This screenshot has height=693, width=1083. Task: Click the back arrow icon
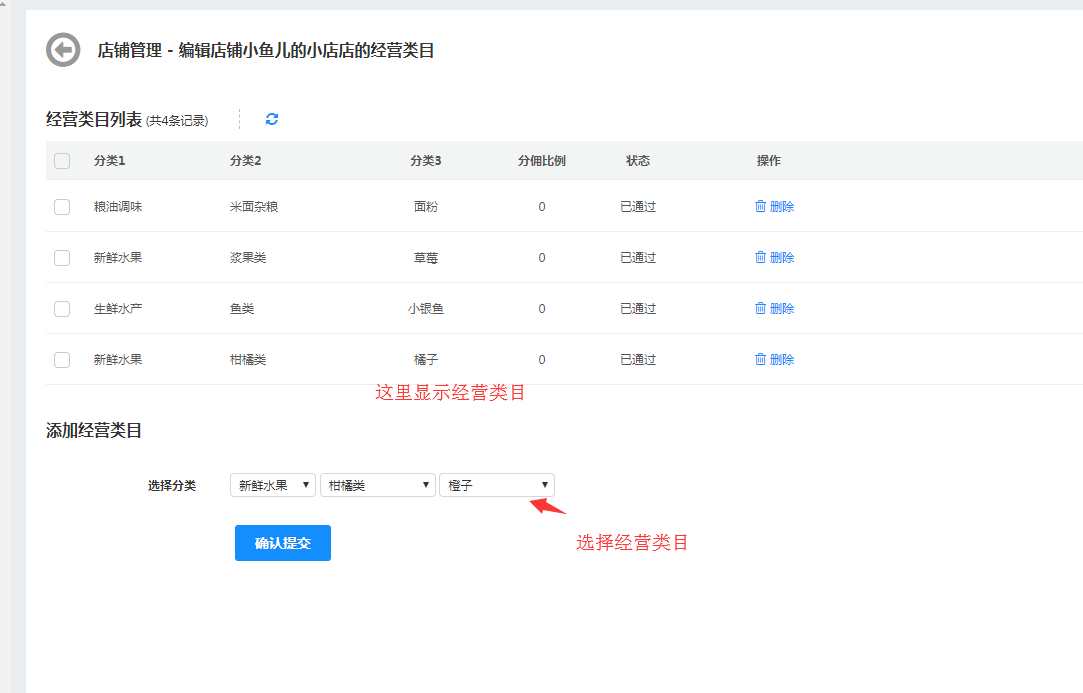pos(63,50)
